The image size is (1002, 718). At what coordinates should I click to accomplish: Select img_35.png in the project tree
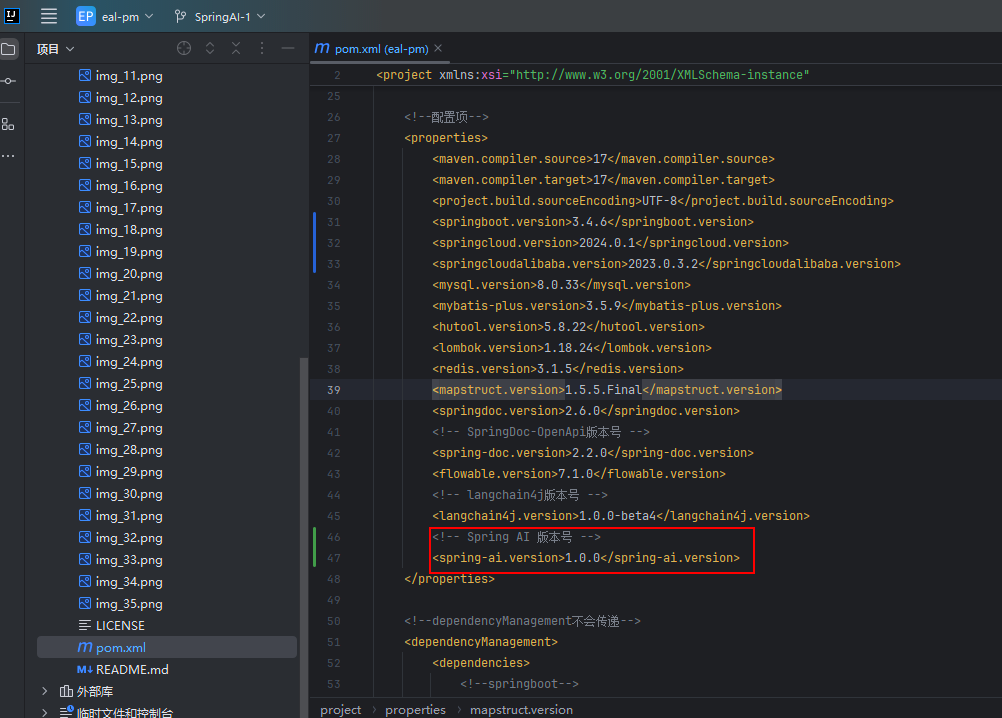point(129,604)
